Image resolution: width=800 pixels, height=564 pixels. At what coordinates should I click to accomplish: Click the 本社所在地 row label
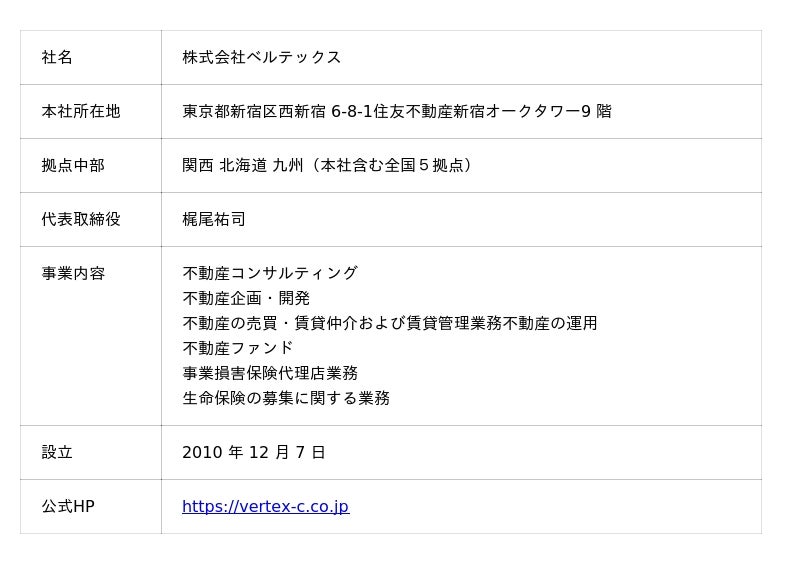coord(81,112)
